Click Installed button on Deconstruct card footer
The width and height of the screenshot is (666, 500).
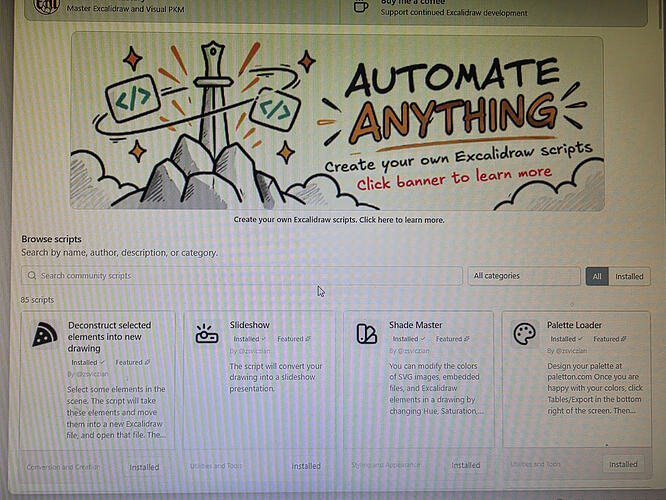click(x=144, y=467)
